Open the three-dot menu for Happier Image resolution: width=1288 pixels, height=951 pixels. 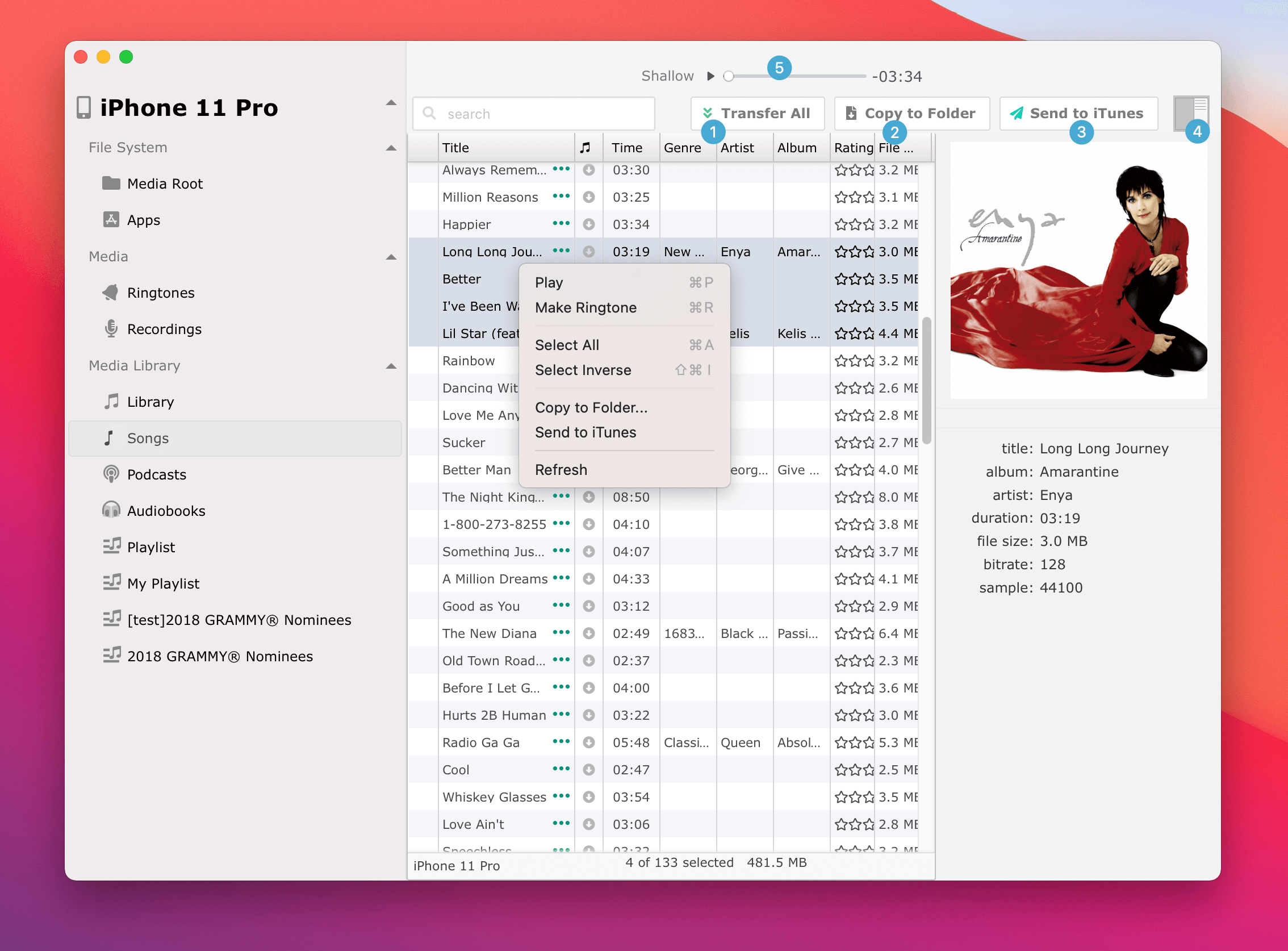(561, 223)
